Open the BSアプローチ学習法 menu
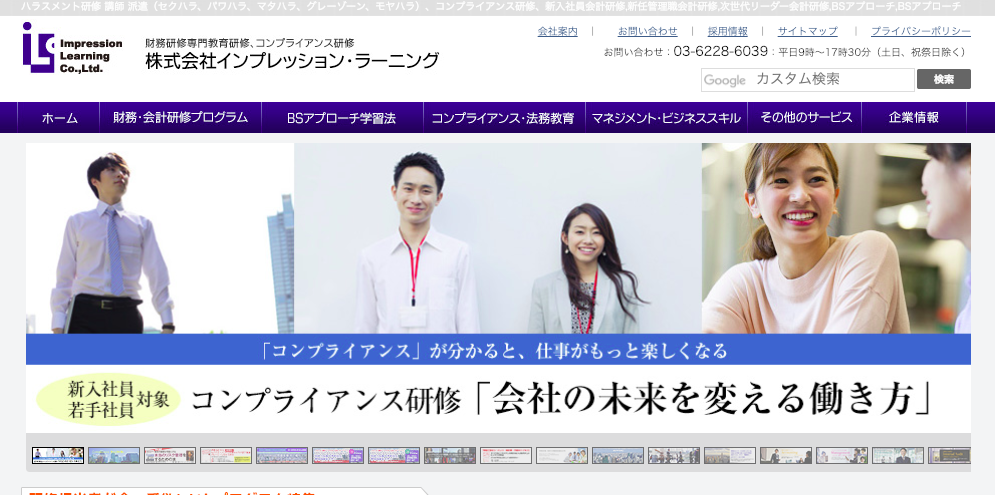Viewport: 995px width, 495px height. pos(341,117)
